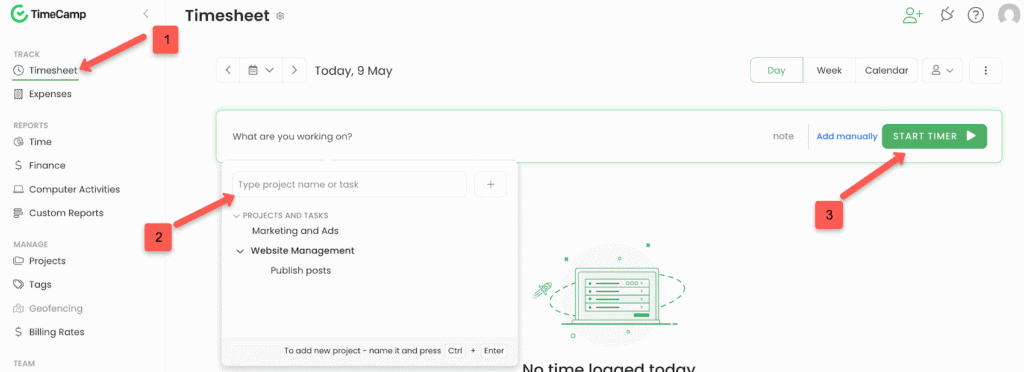The image size is (1024, 372).
Task: Collapse the Website Management project
Action: click(240, 251)
